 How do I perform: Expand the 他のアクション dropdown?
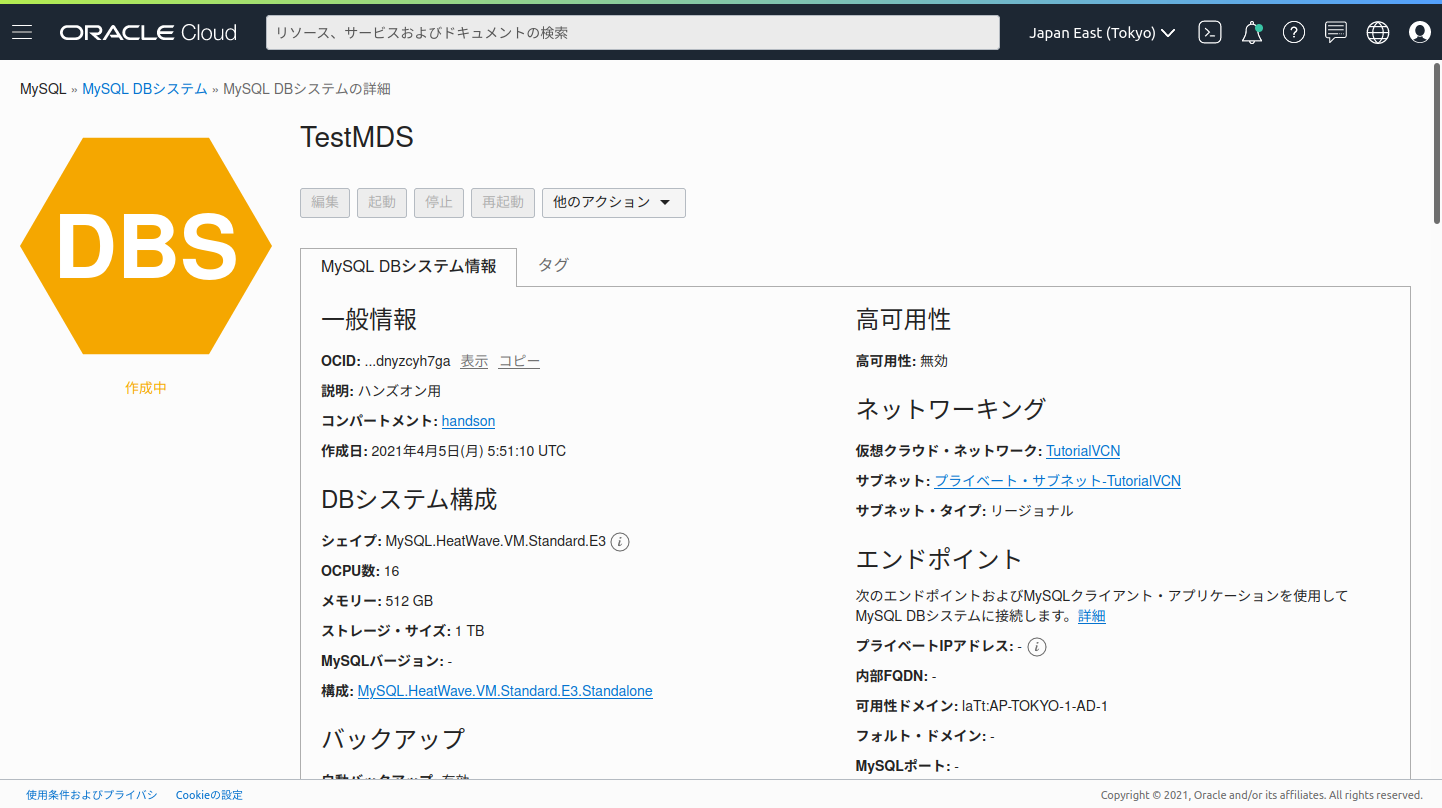pyautogui.click(x=614, y=202)
